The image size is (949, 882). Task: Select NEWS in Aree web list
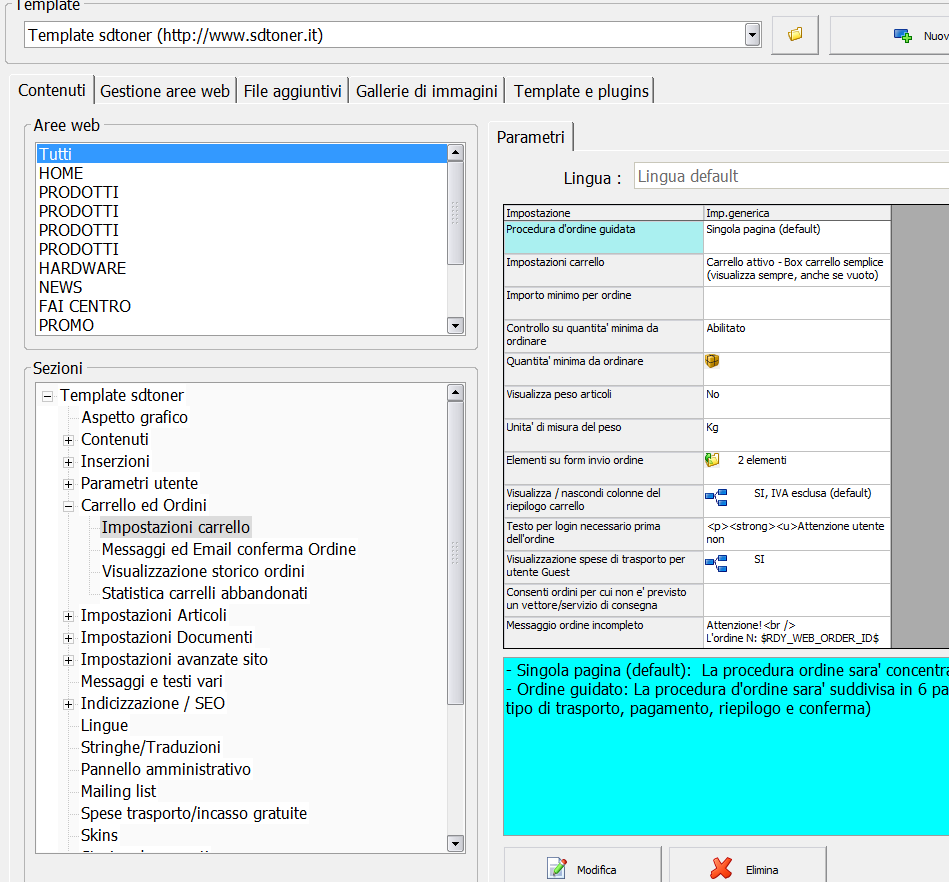(x=241, y=287)
